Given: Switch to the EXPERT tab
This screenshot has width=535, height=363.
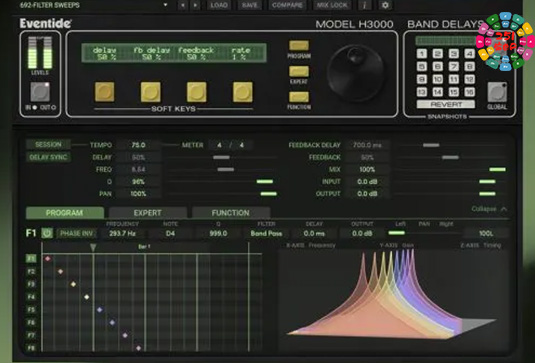Looking at the screenshot, I should coord(147,213).
